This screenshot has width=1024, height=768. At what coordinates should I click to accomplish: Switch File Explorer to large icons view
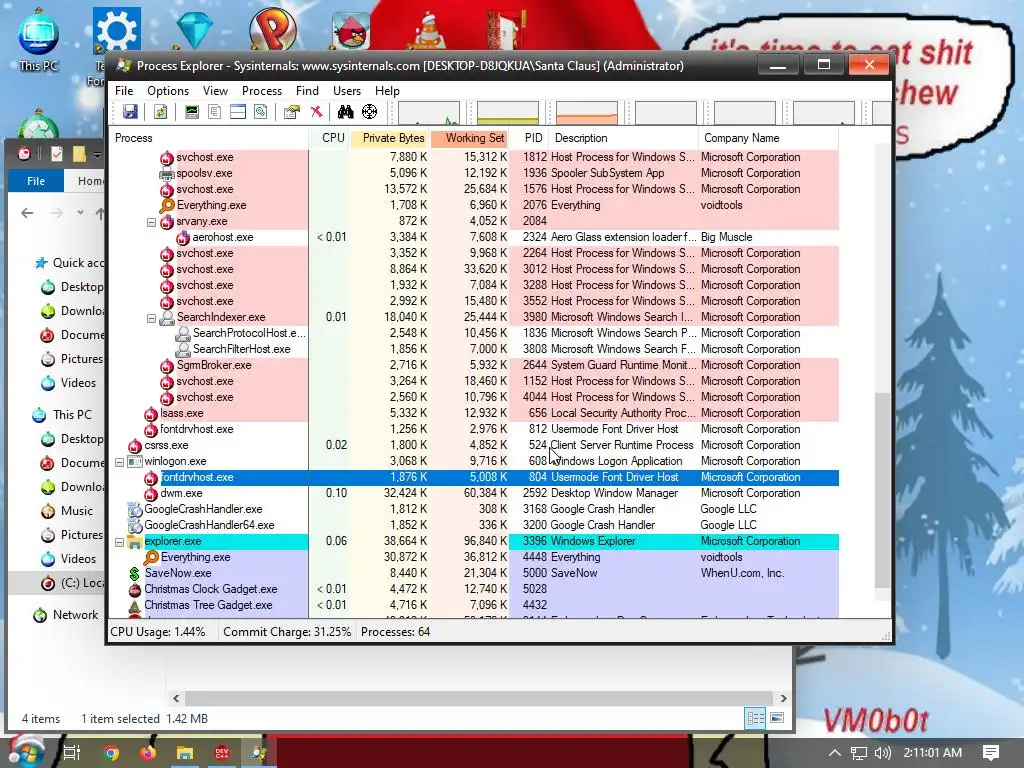coord(777,718)
